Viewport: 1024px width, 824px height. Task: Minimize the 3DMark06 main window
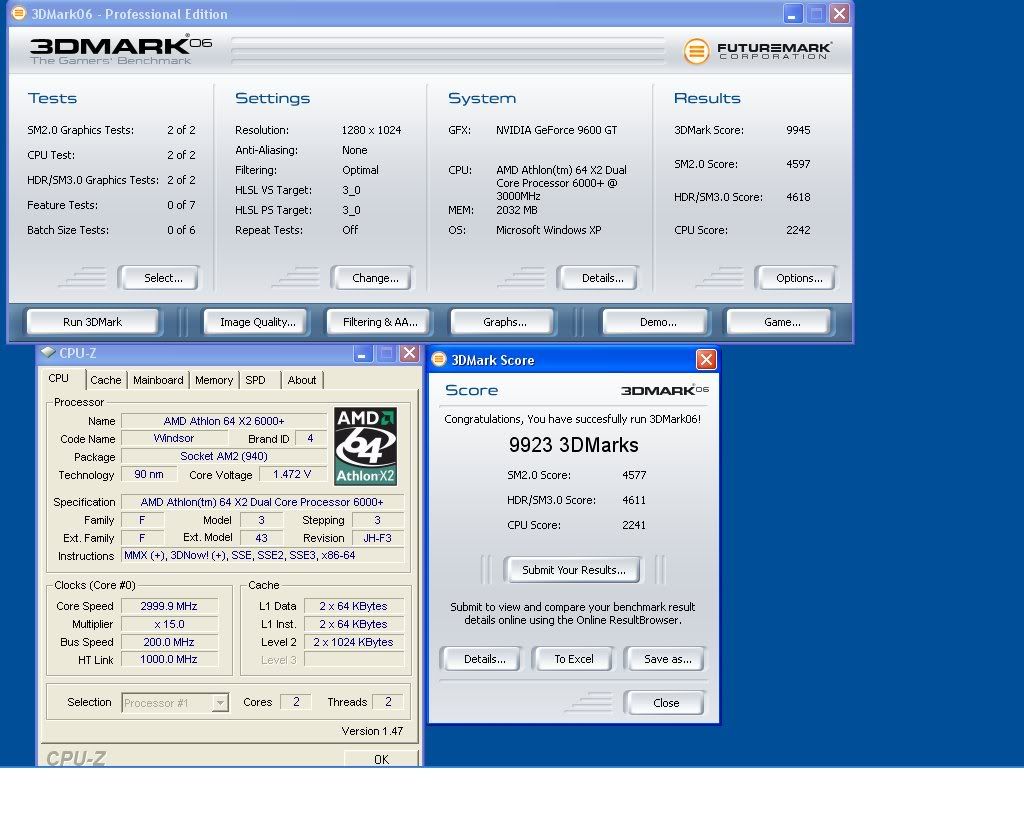(x=792, y=14)
